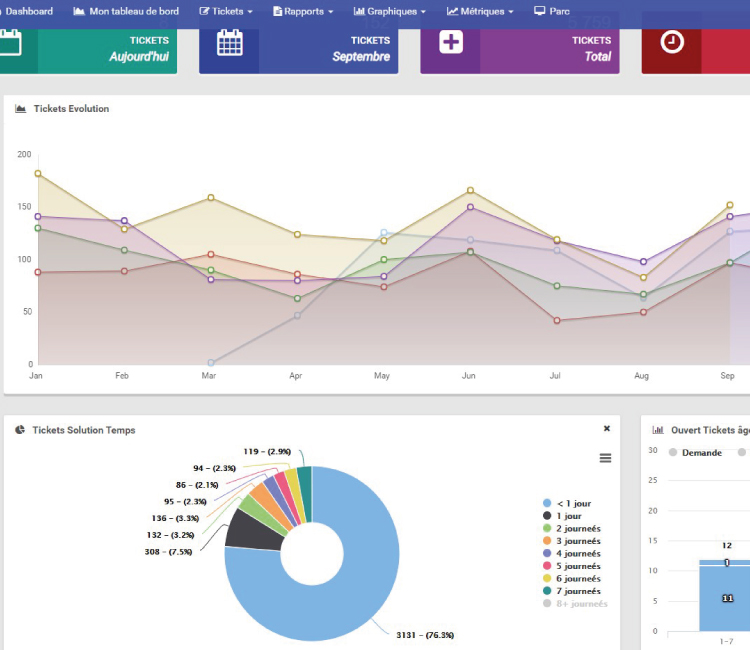The image size is (750, 650).
Task: Open Mon tableau de bord menu item
Action: 126,11
